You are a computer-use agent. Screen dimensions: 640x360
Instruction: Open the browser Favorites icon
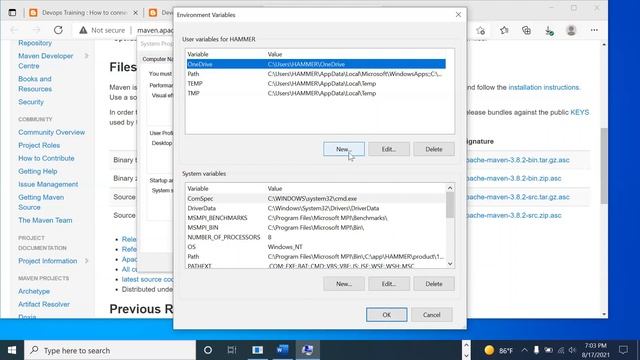point(504,30)
